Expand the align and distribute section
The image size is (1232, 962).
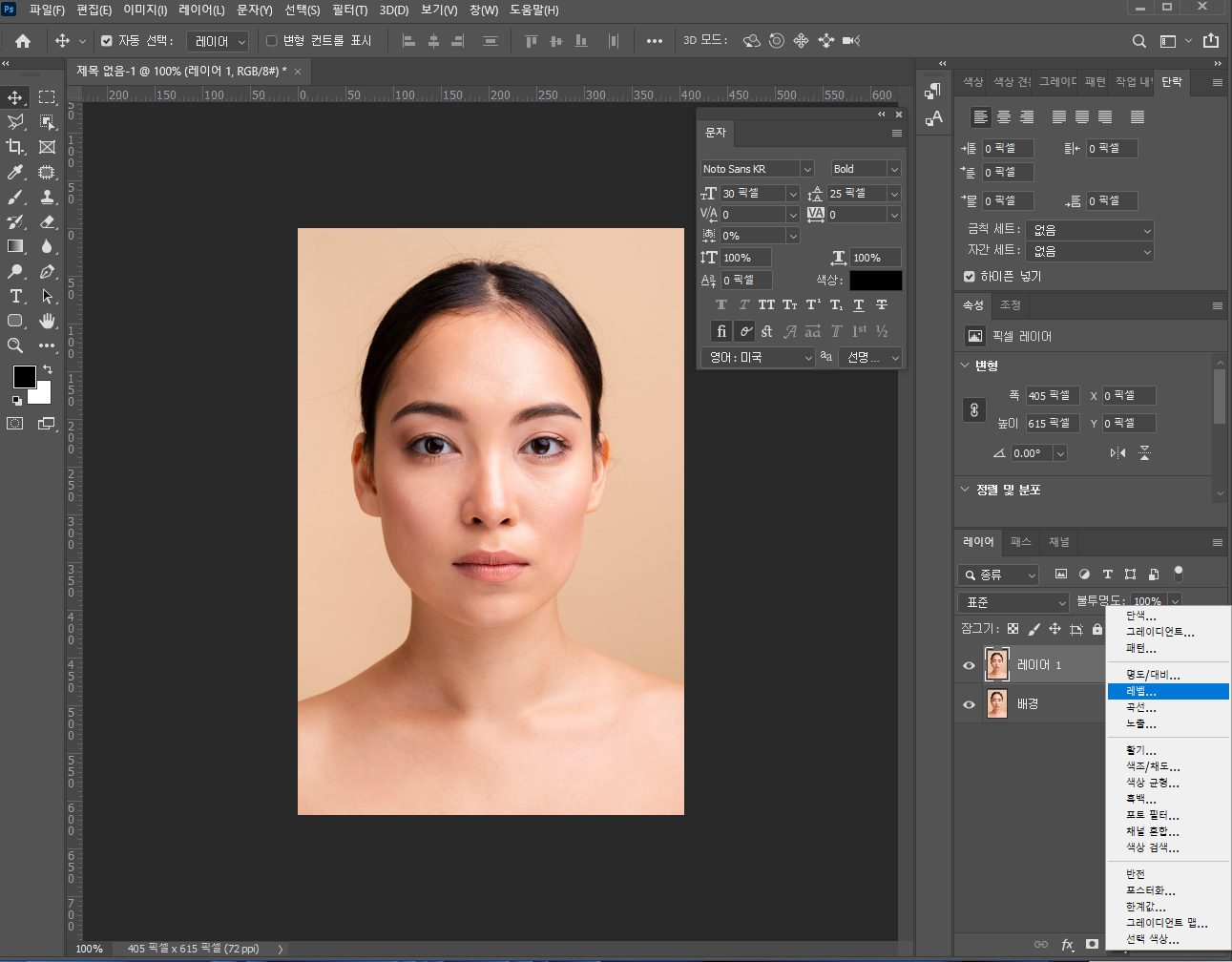click(x=965, y=490)
